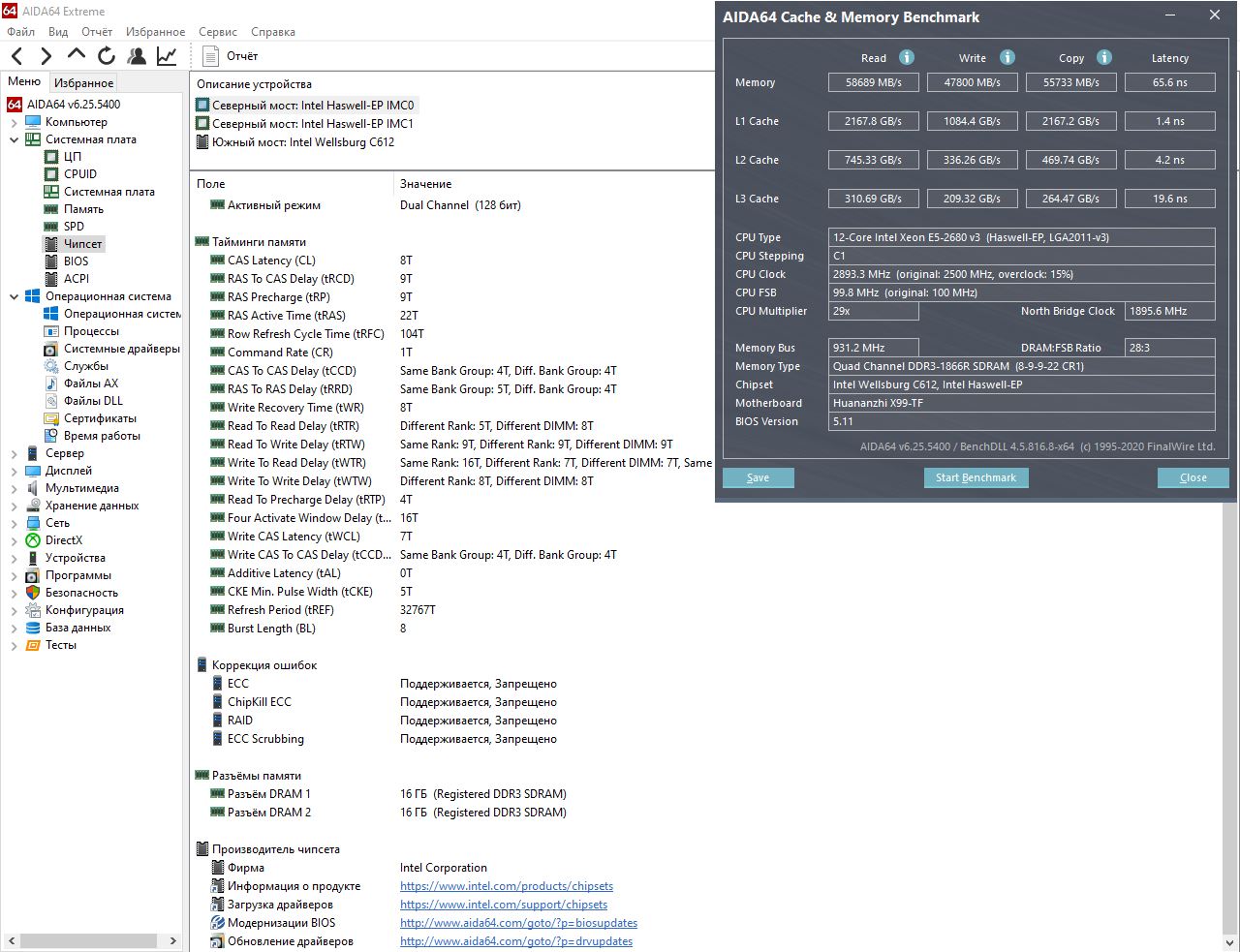Click the Write column info icon
The width and height of the screenshot is (1240, 952).
[1007, 57]
